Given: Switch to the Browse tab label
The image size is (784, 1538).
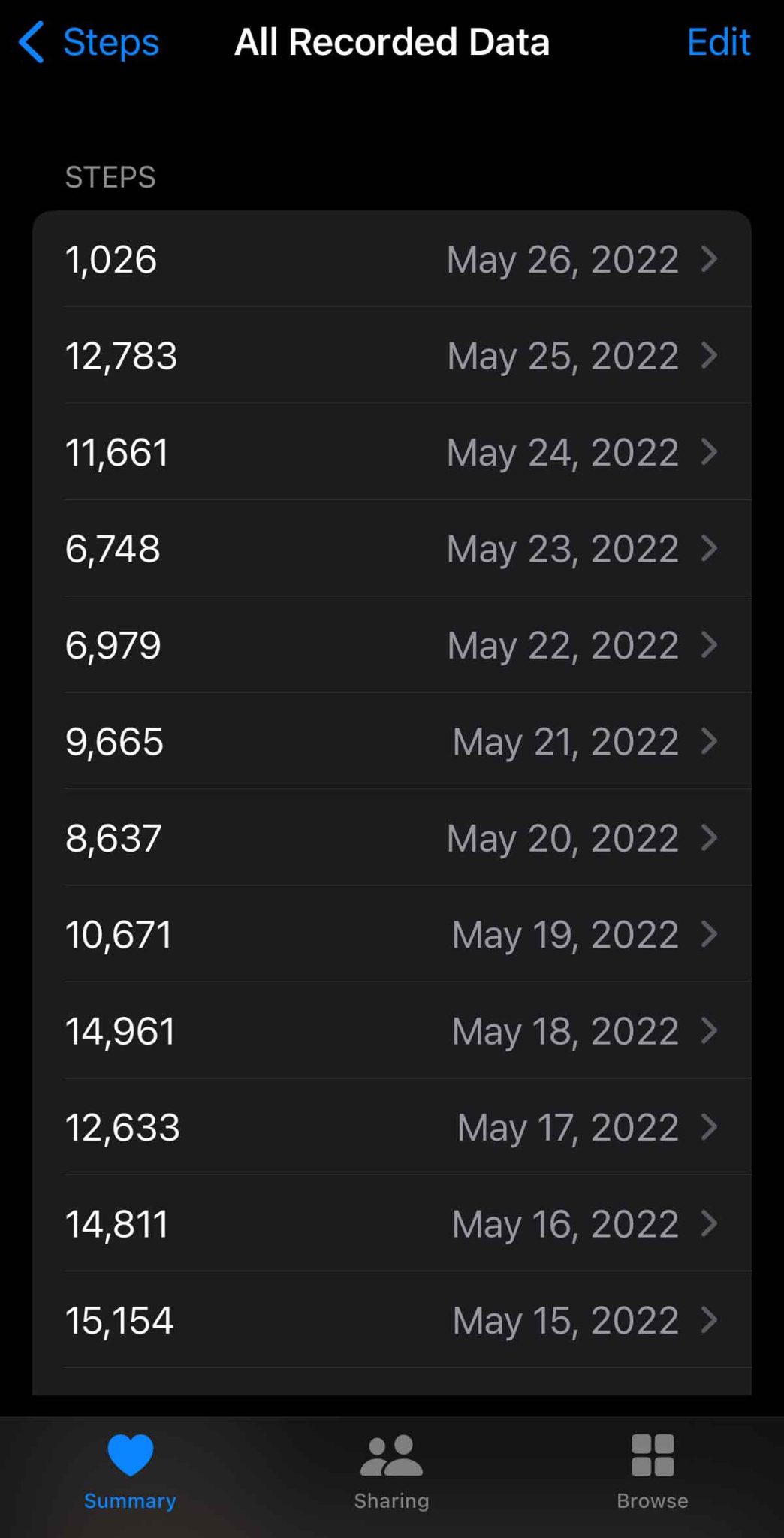Looking at the screenshot, I should [652, 1500].
